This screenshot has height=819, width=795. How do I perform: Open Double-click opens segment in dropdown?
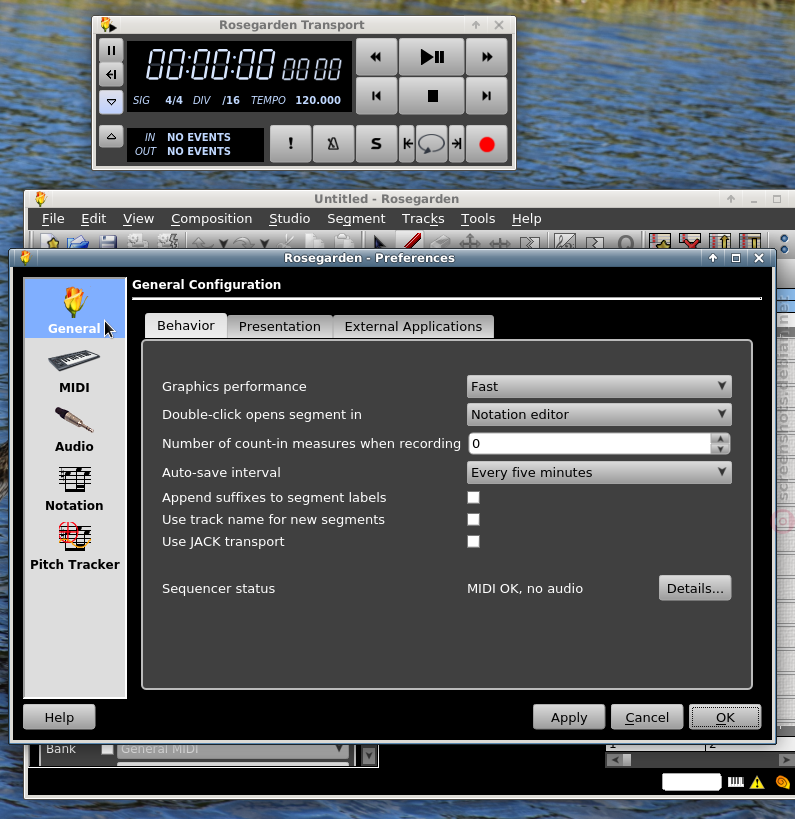tap(599, 414)
